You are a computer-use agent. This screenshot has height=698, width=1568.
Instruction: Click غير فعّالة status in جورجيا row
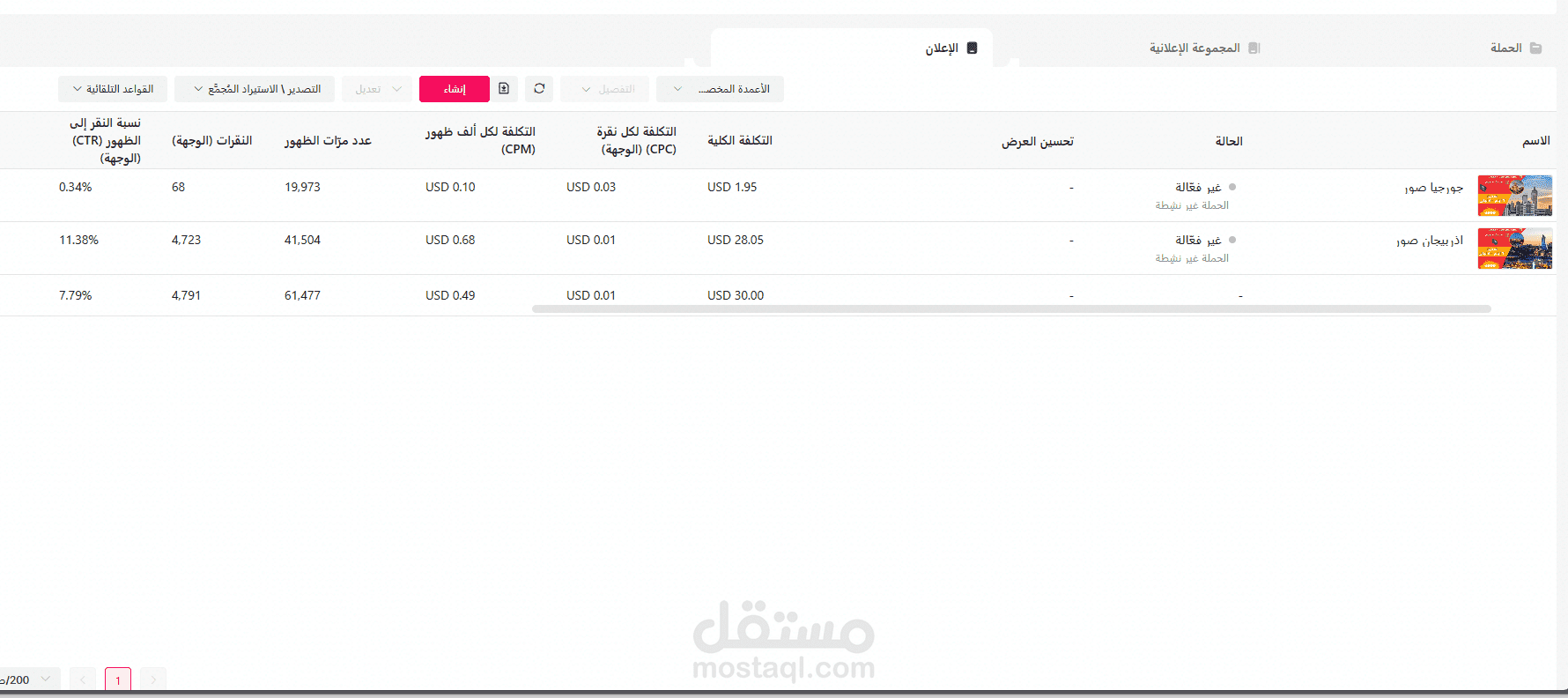[x=1198, y=187]
